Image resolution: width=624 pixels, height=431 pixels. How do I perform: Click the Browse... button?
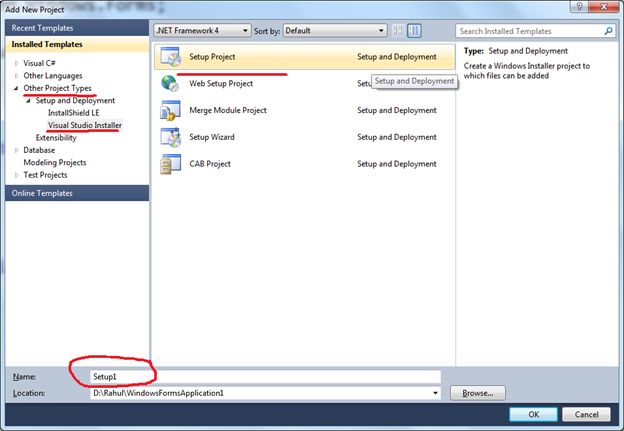tap(478, 393)
